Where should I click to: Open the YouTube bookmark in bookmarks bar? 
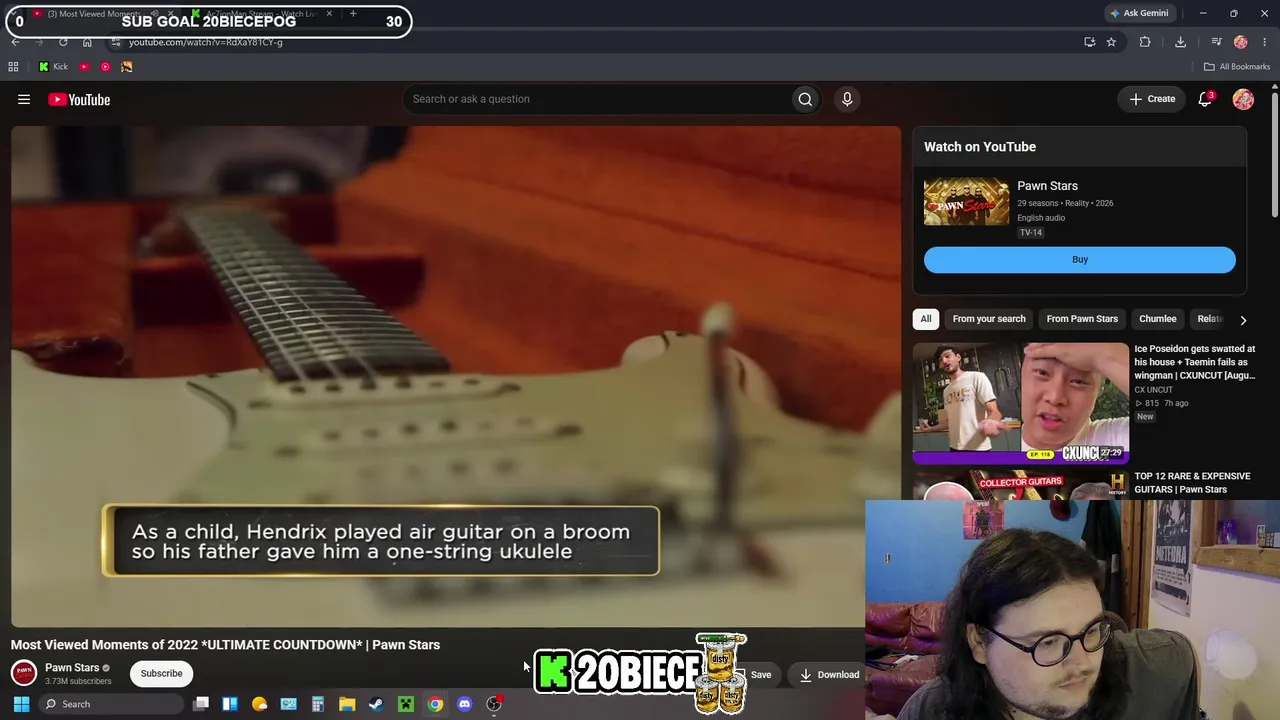click(x=84, y=67)
